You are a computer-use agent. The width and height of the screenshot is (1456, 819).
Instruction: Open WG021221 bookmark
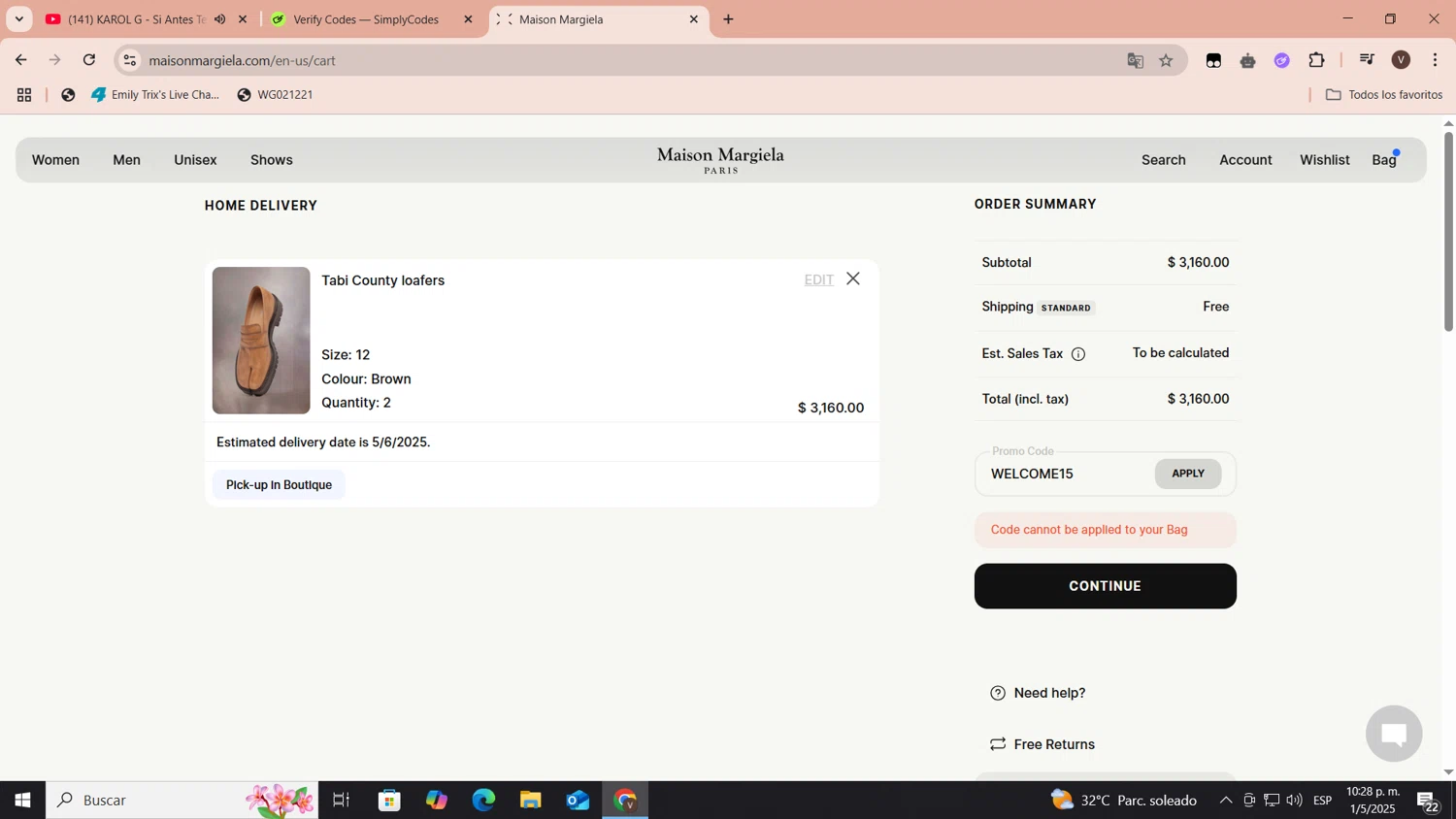(x=275, y=95)
